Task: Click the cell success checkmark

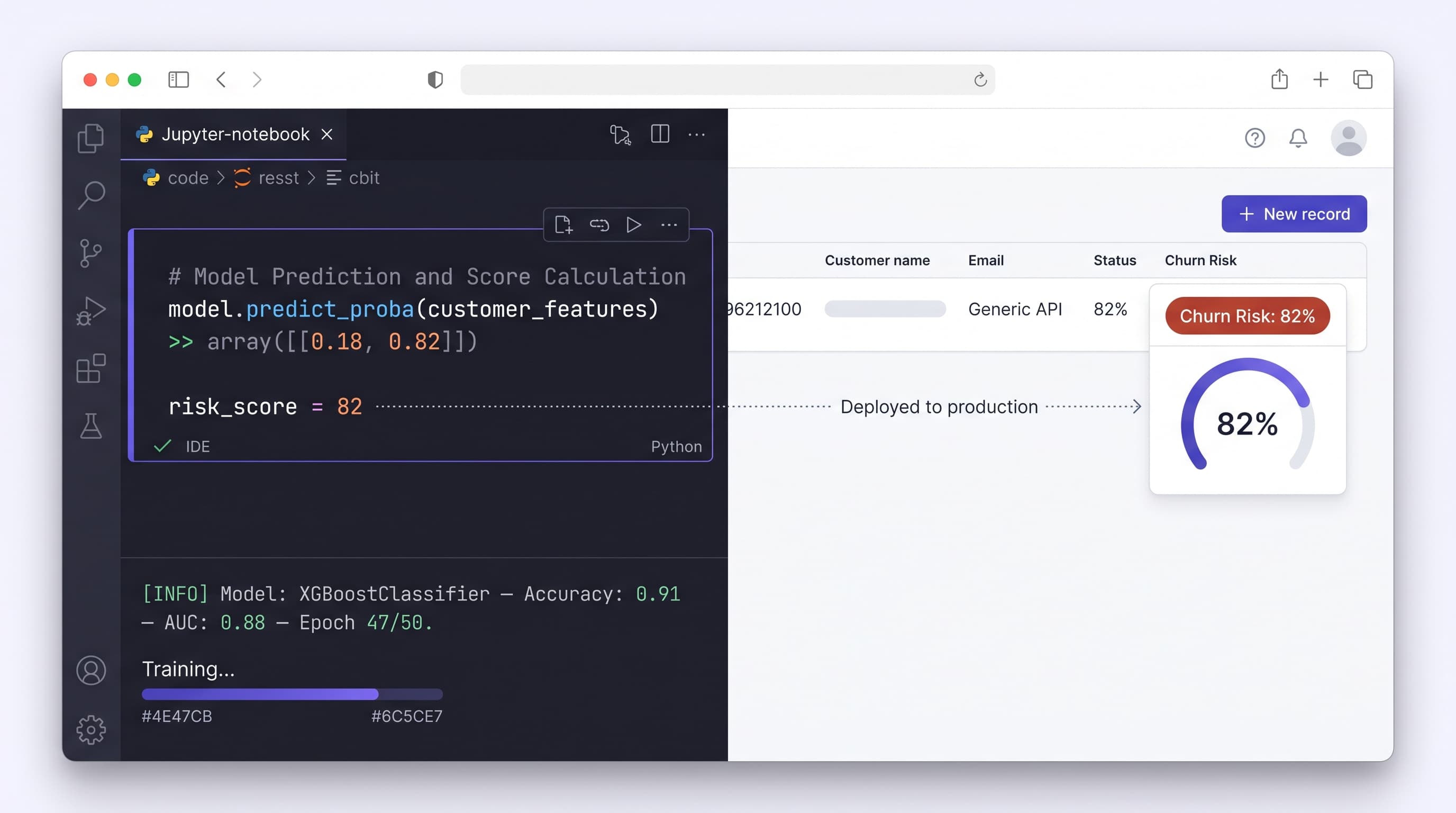Action: pos(162,446)
